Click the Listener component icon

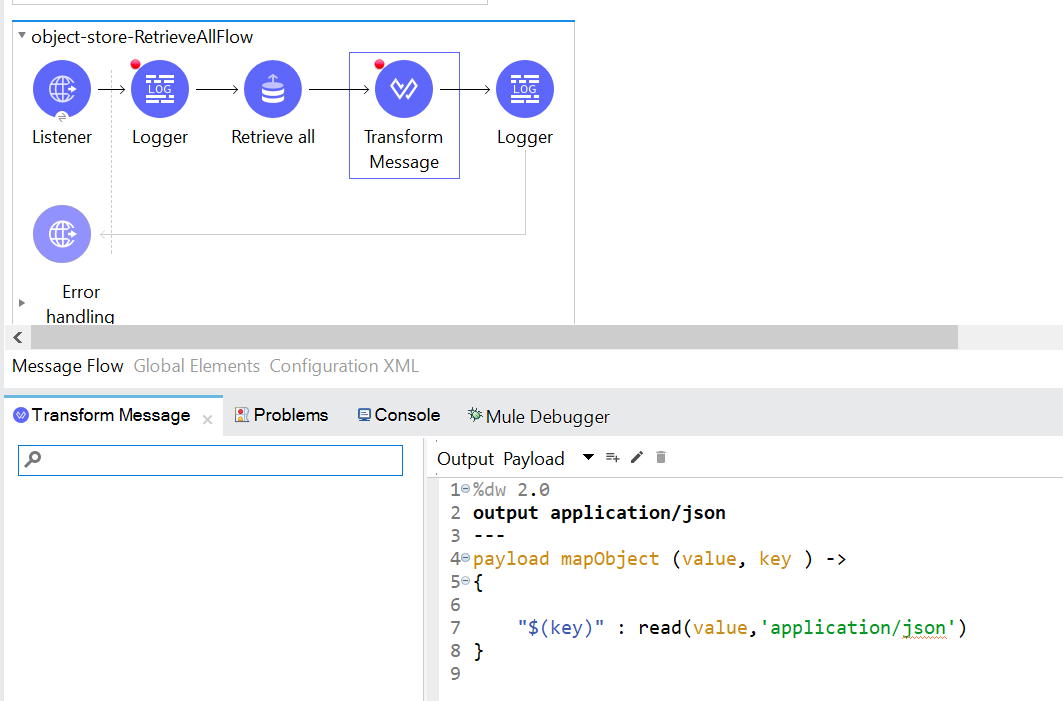point(62,89)
